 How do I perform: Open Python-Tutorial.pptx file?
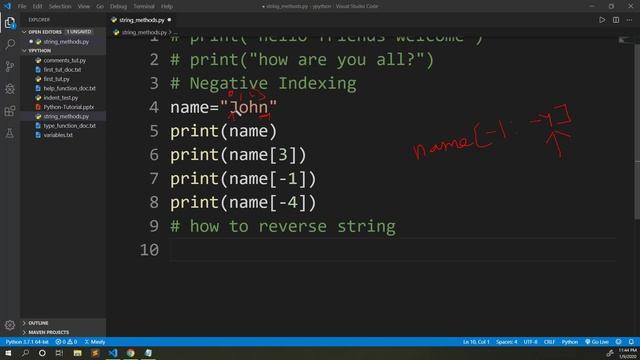coord(69,107)
